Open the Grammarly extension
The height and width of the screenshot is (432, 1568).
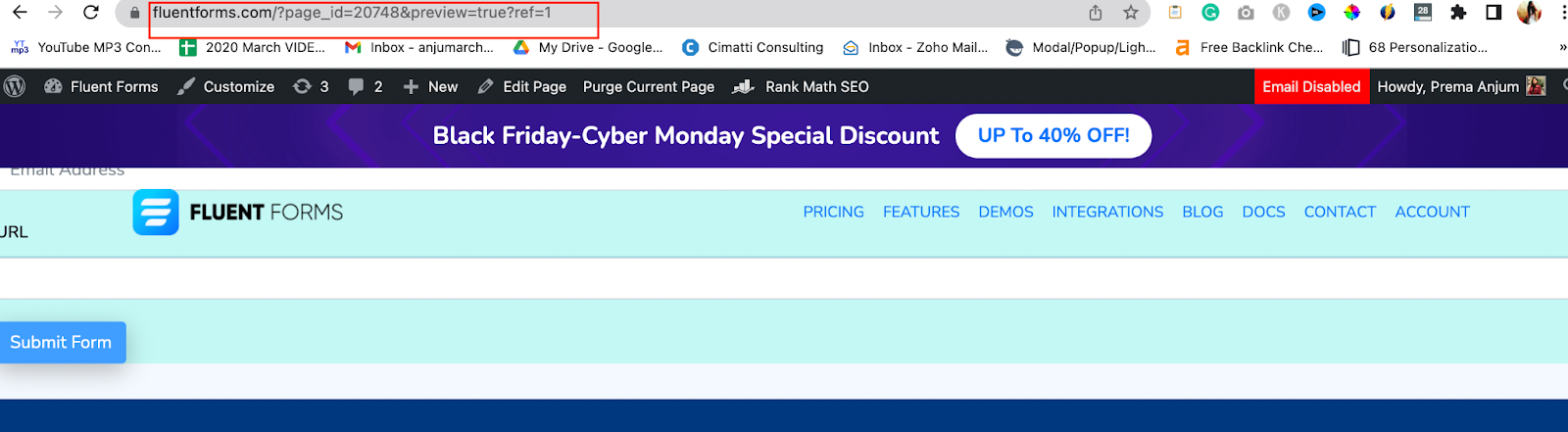tap(1210, 13)
